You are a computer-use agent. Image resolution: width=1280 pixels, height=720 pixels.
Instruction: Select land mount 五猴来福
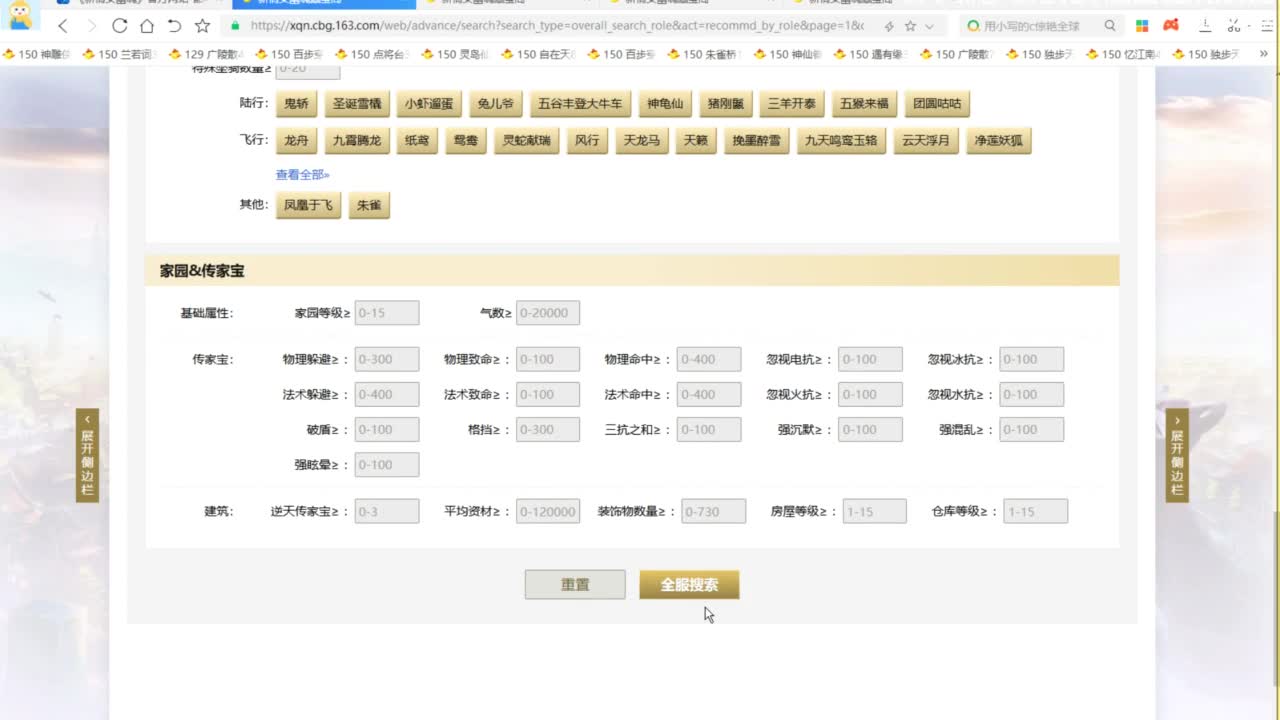click(x=864, y=104)
